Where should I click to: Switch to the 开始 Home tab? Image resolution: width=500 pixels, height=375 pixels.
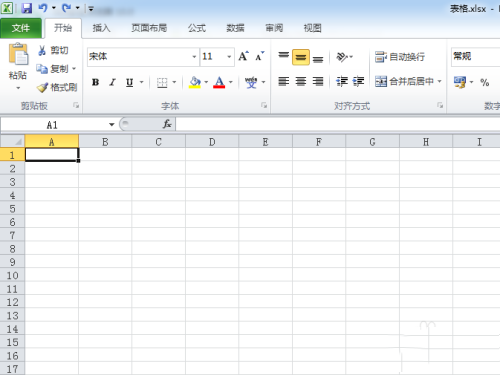click(63, 28)
